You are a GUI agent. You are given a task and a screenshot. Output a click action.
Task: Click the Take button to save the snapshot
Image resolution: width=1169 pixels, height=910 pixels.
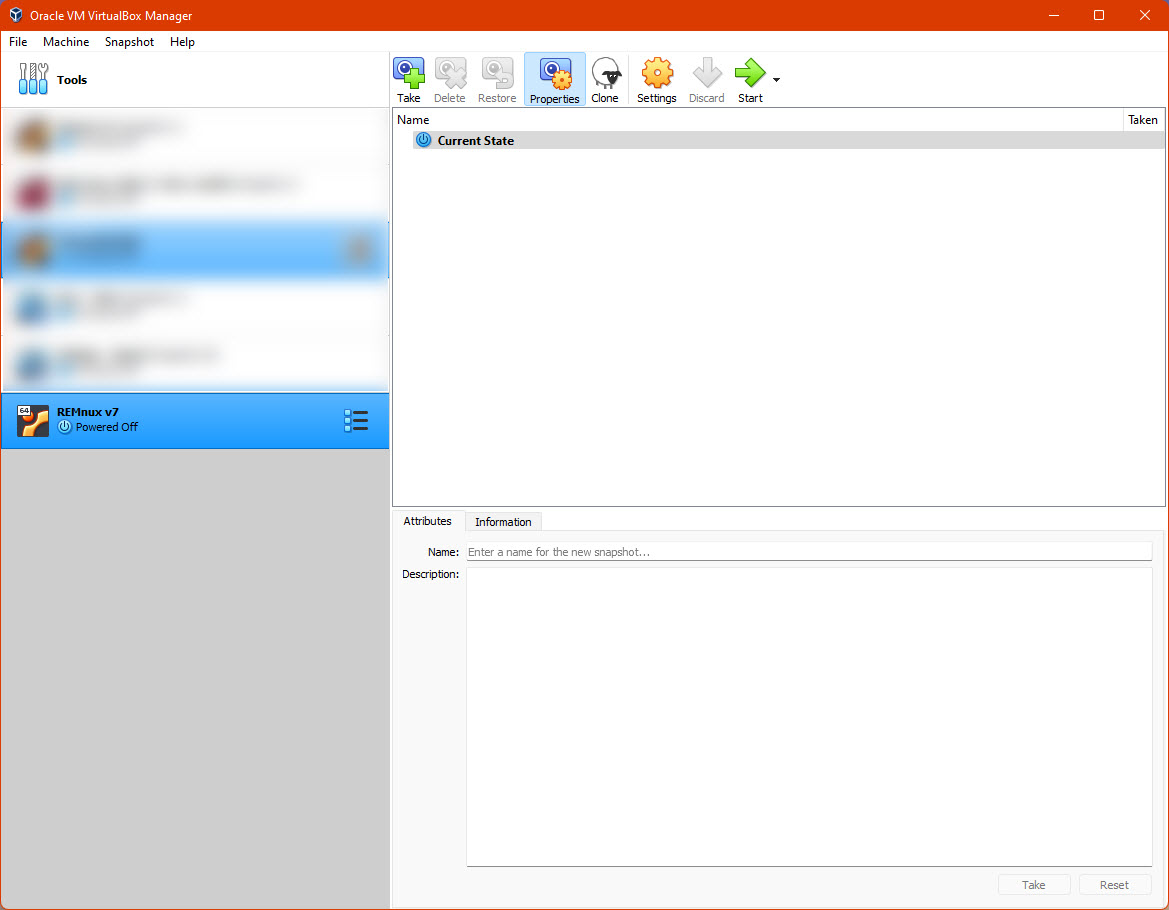click(x=1034, y=884)
